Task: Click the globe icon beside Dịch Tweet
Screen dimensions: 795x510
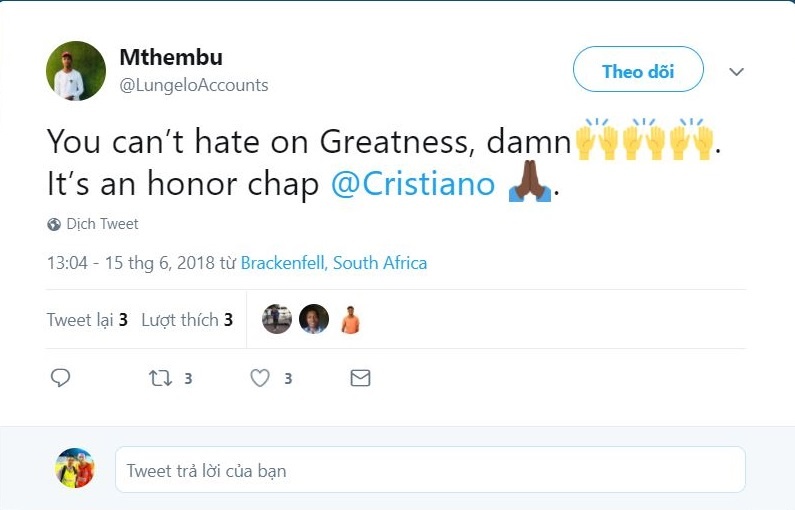Action: pyautogui.click(x=54, y=224)
